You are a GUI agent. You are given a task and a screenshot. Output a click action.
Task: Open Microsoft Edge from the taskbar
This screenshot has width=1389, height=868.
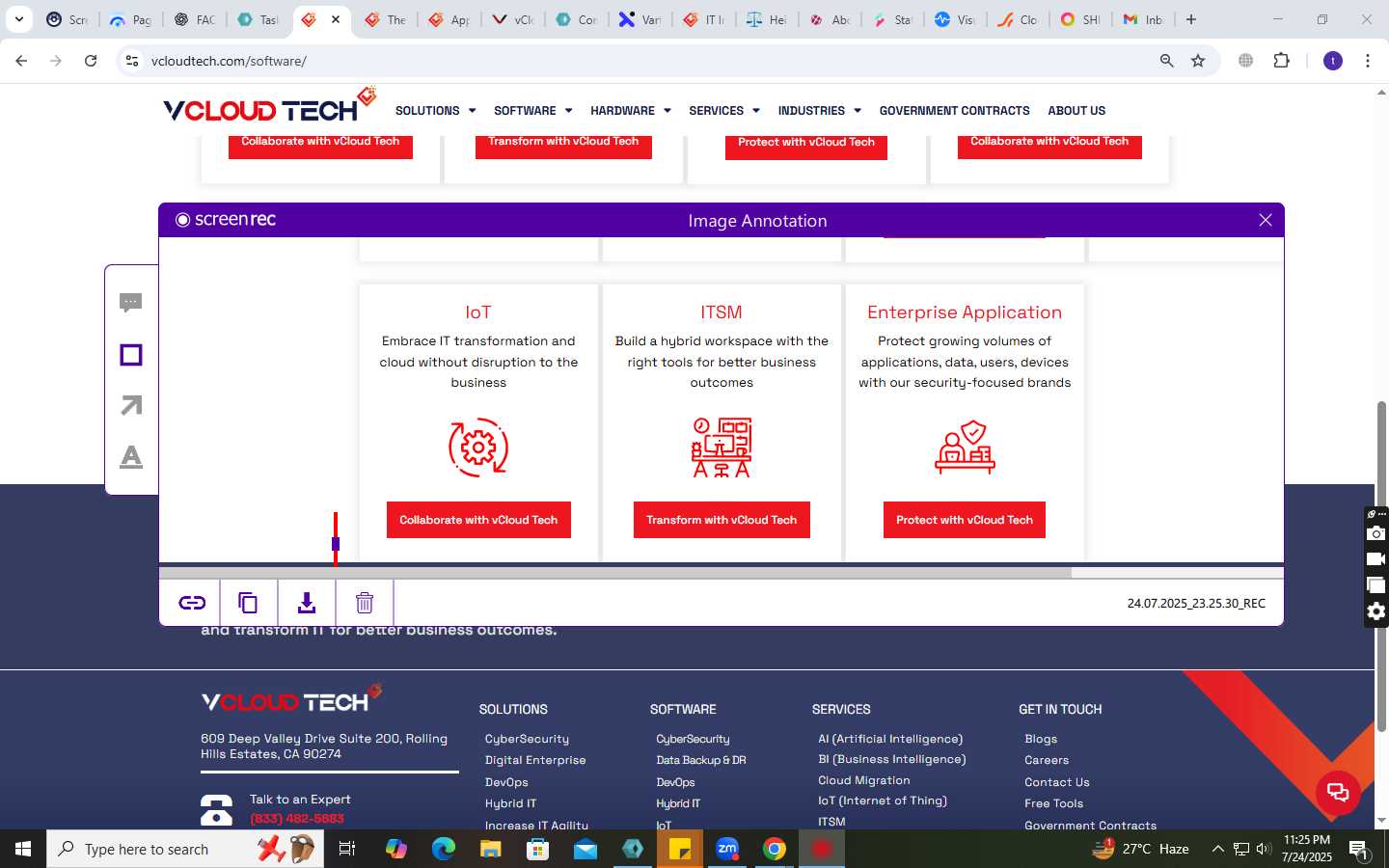pyautogui.click(x=444, y=849)
